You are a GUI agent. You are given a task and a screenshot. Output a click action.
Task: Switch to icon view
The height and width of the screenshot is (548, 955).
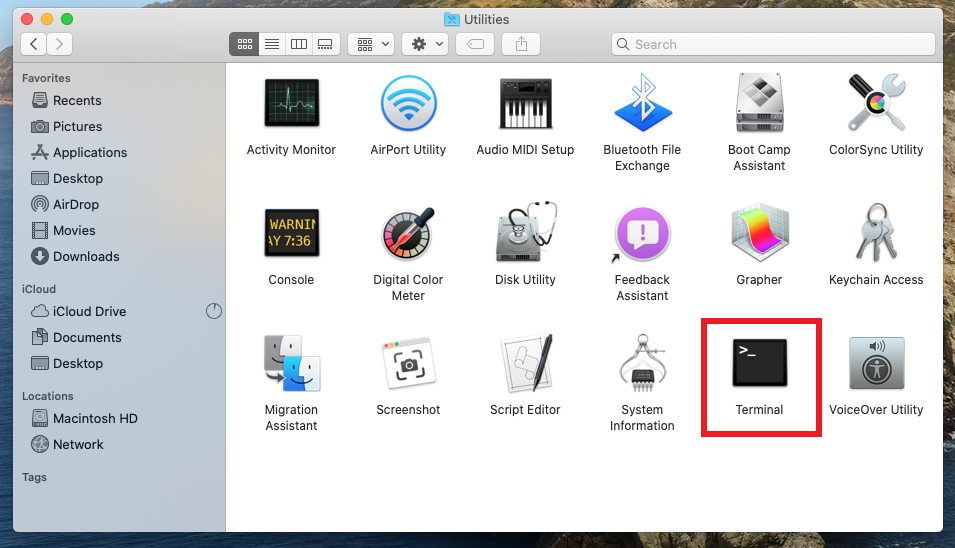click(x=244, y=44)
